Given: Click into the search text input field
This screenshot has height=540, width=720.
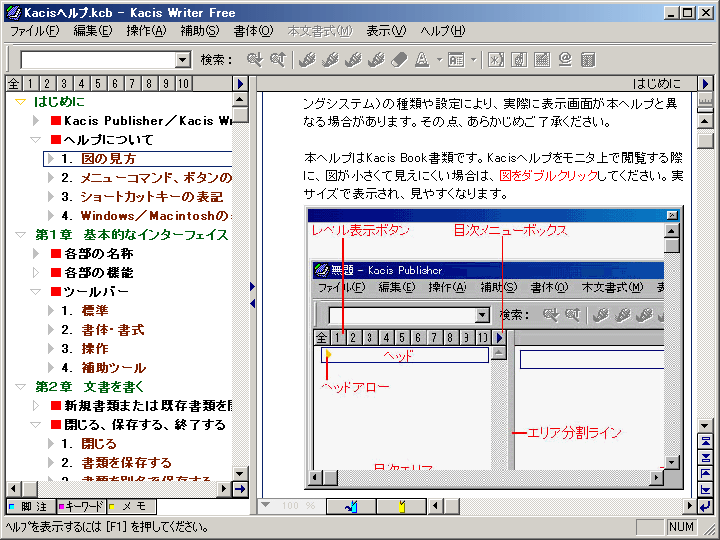Looking at the screenshot, I should click(x=98, y=60).
